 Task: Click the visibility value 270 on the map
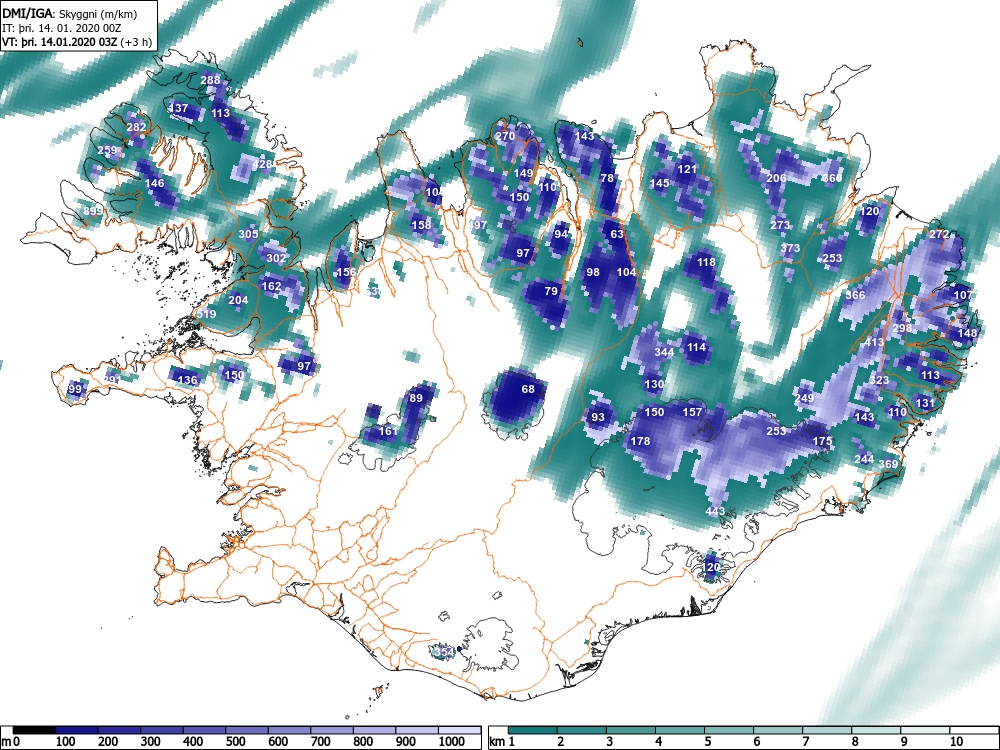point(504,136)
